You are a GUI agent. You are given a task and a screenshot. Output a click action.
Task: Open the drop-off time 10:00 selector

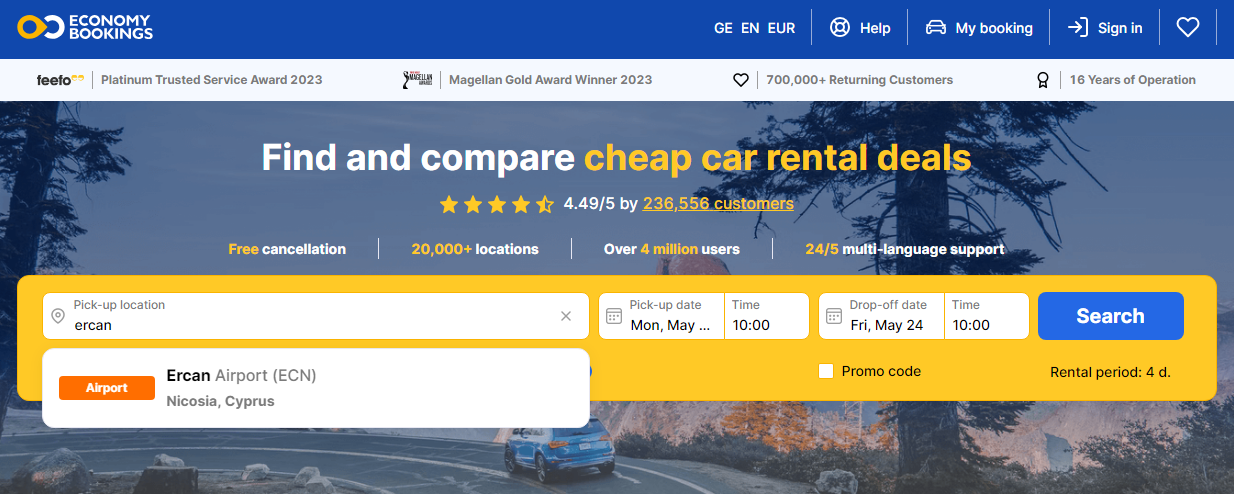pyautogui.click(x=986, y=316)
